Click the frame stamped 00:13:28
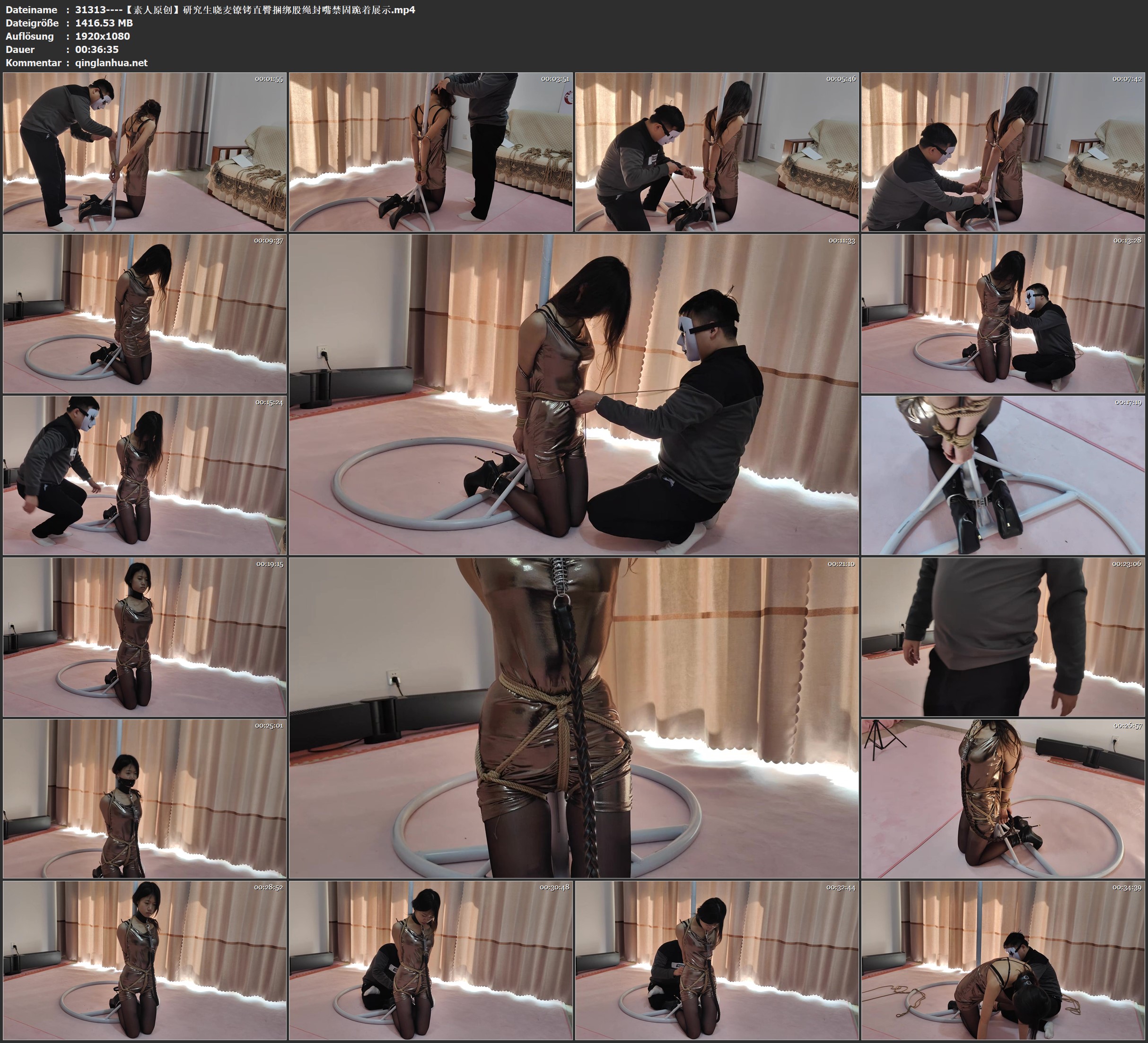This screenshot has width=1148, height=1043. (x=1003, y=313)
